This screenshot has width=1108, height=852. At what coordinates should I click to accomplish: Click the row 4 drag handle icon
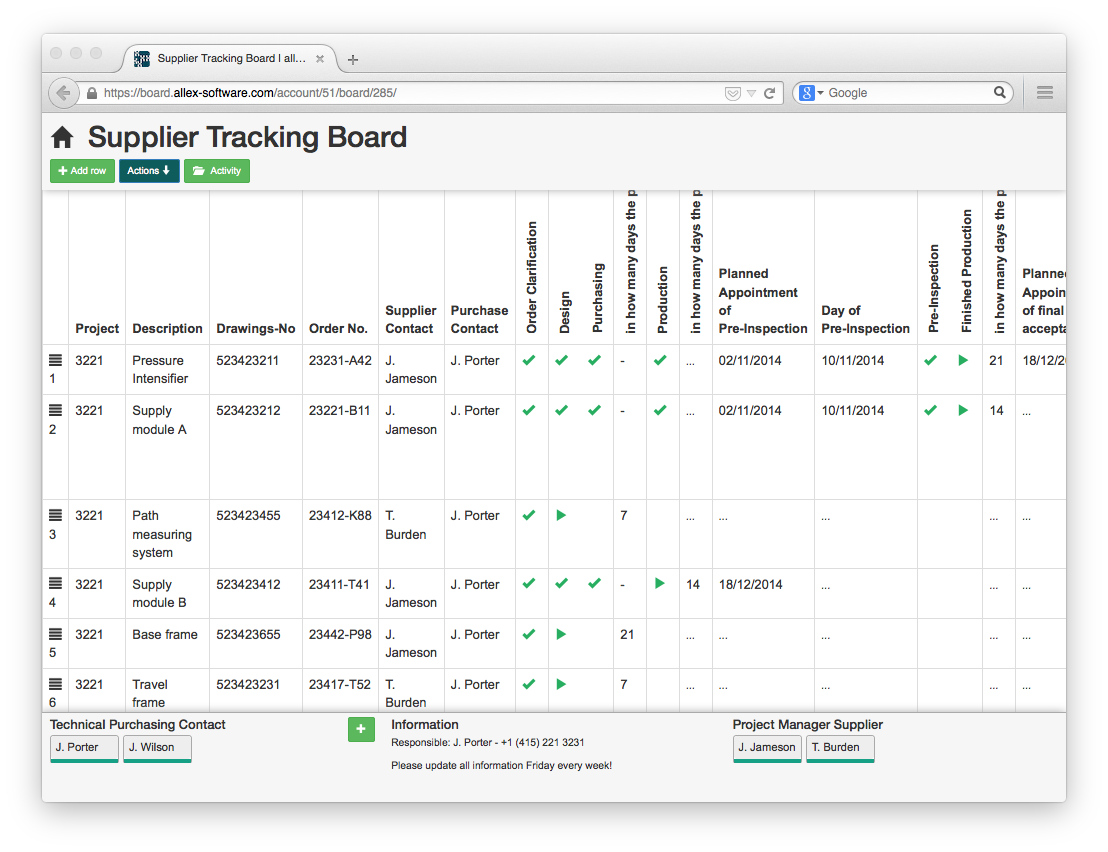click(x=55, y=584)
